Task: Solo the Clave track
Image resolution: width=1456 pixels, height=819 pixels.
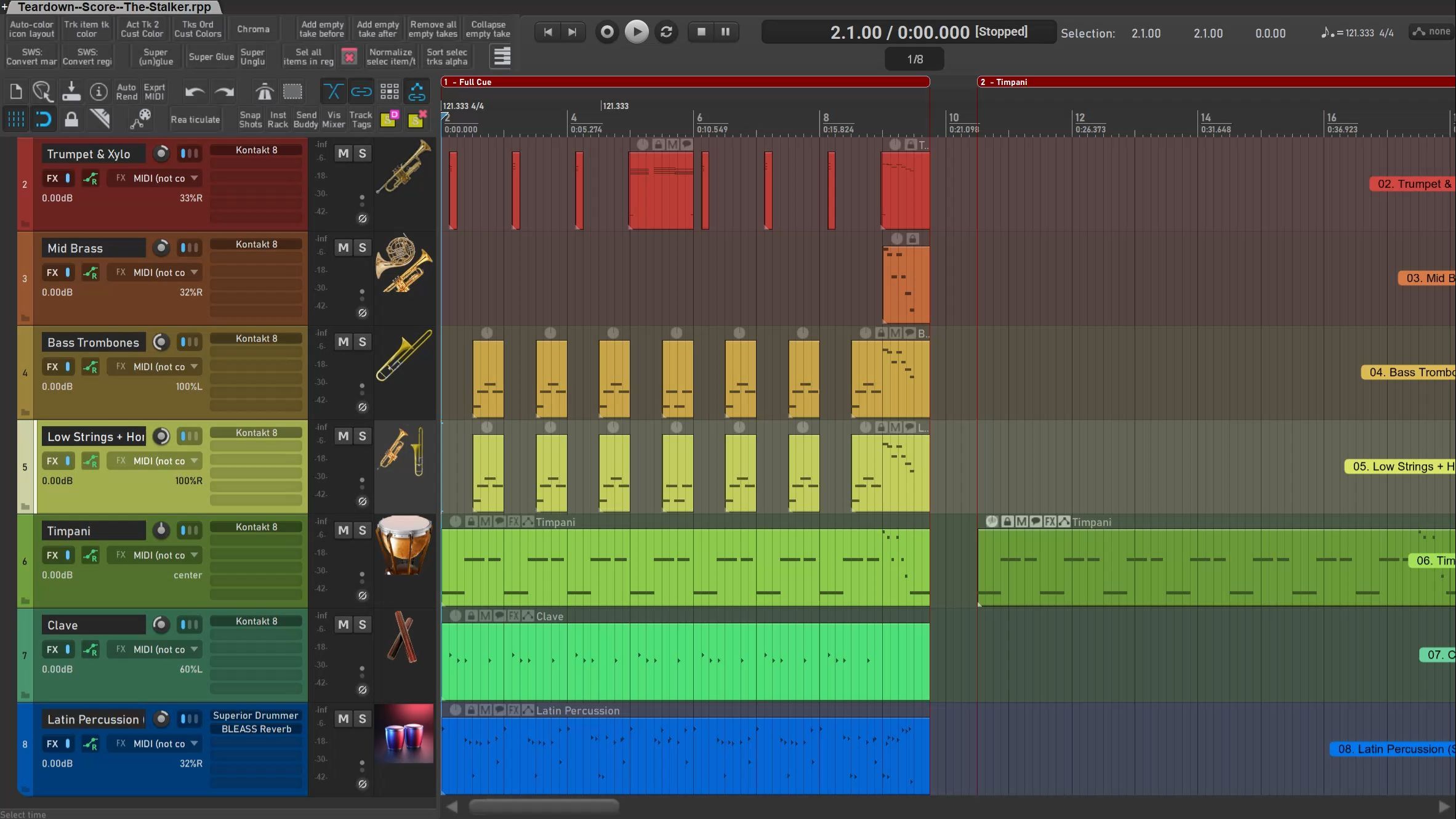Action: tap(363, 624)
